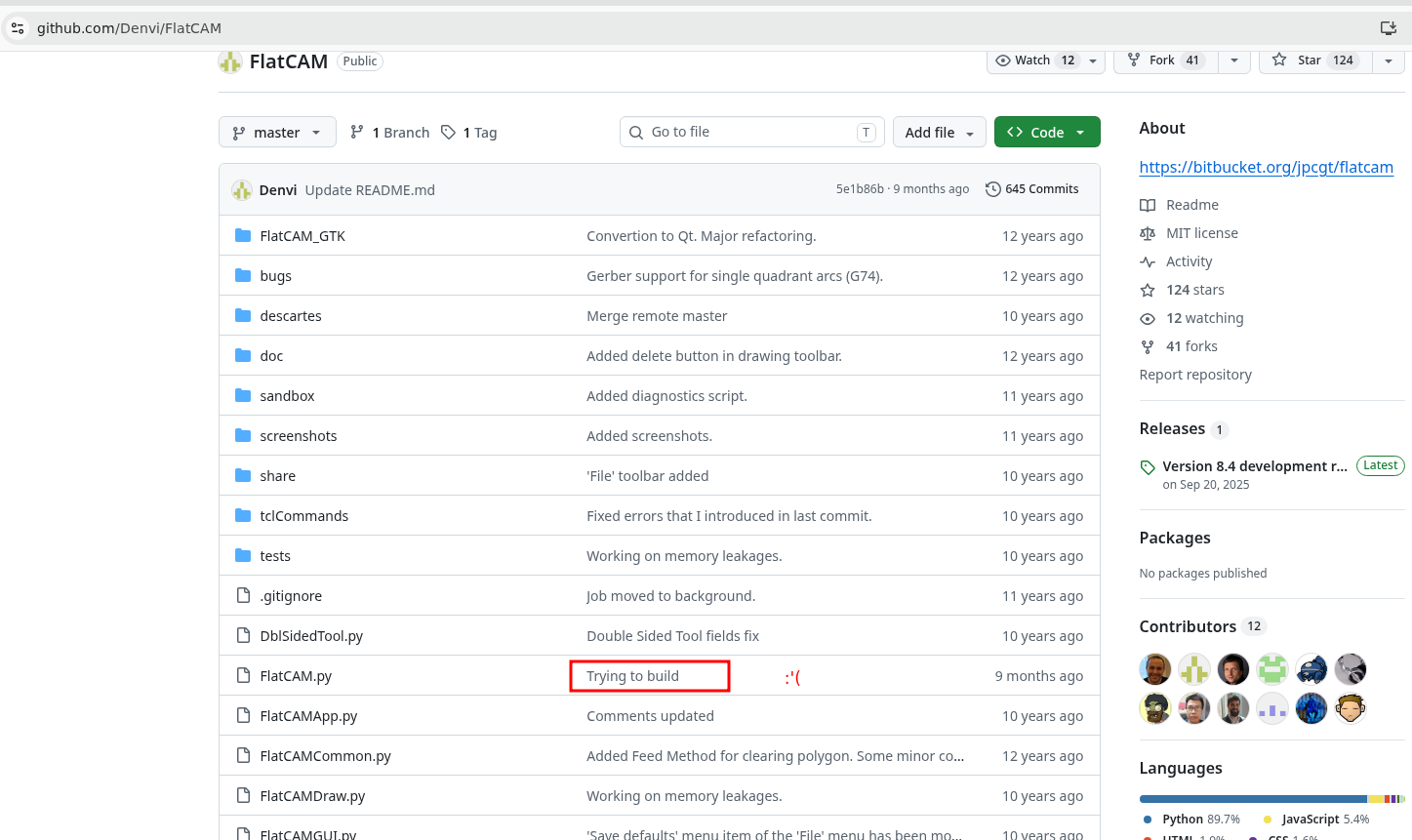Open the master branch dropdown
Viewport: 1412px width, 840px height.
coord(277,132)
